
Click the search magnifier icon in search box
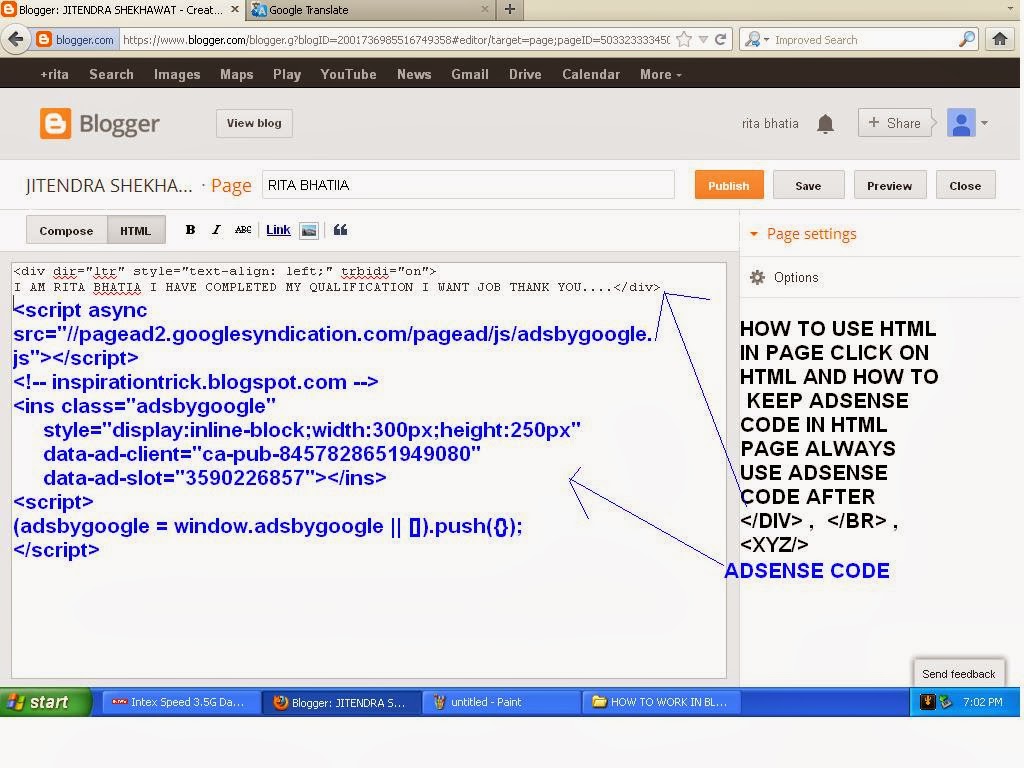pos(967,39)
